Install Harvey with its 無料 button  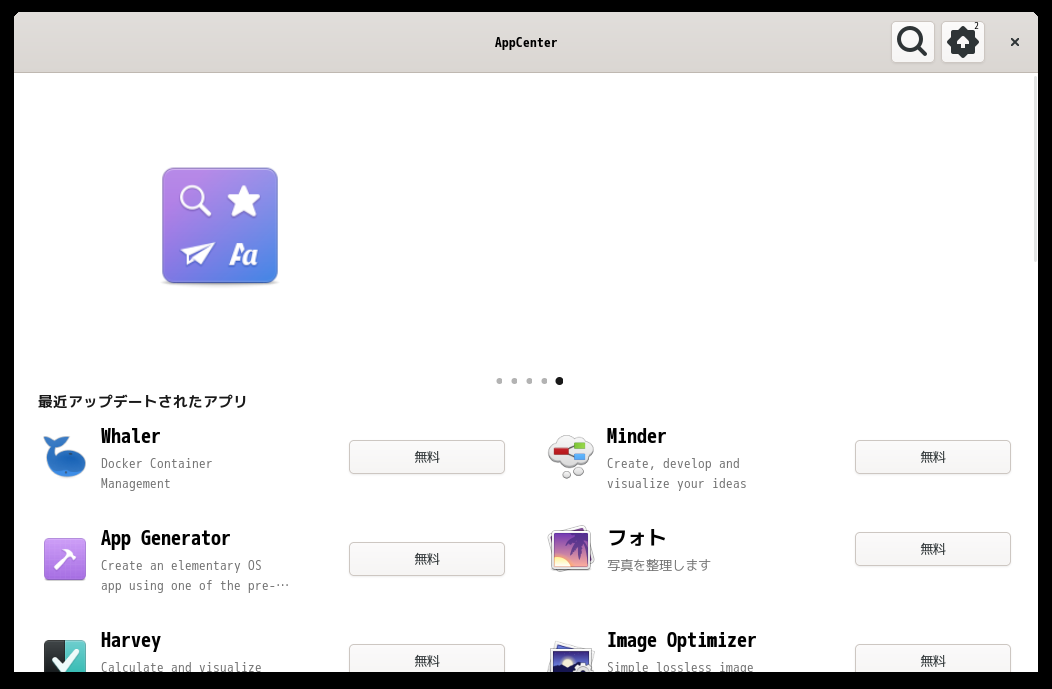(426, 660)
